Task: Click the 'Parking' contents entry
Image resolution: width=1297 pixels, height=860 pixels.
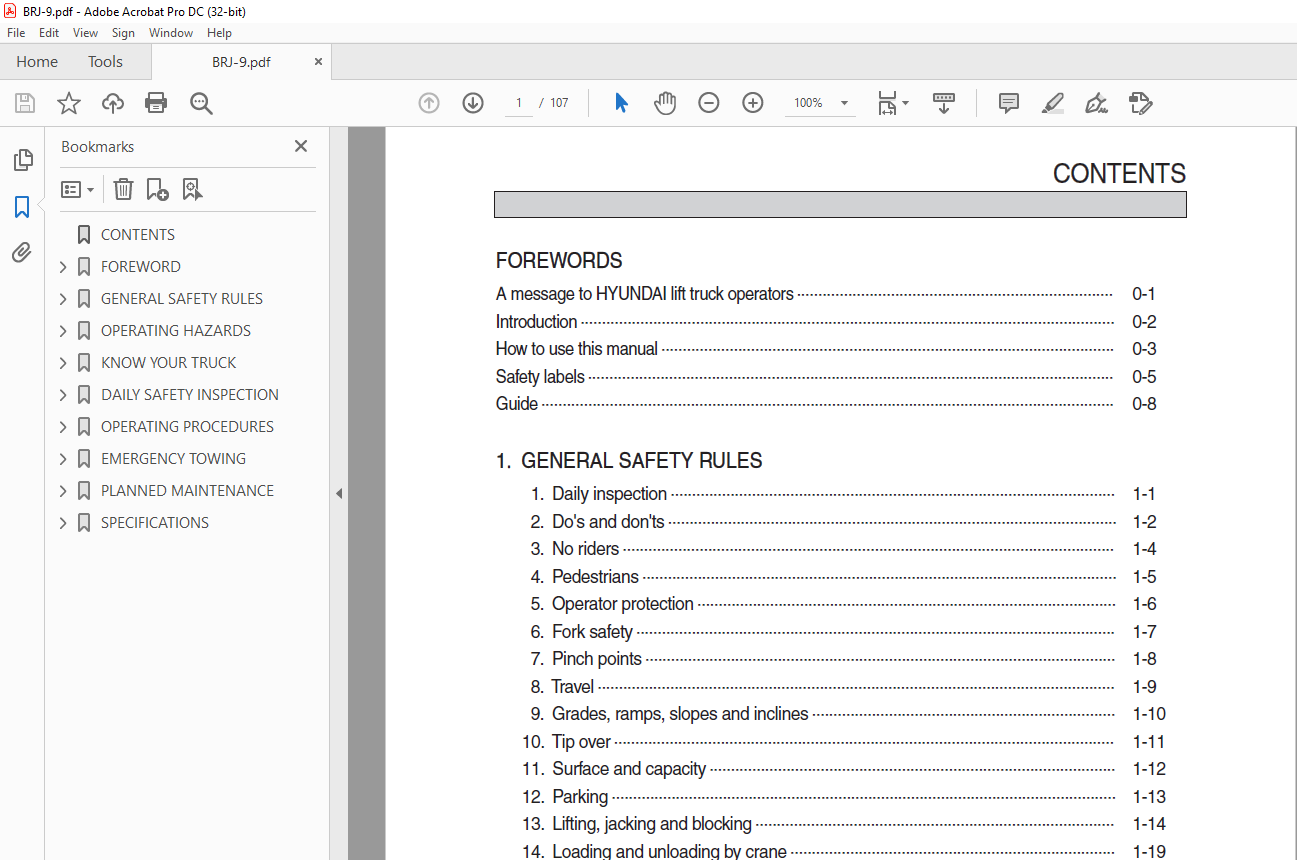Action: 580,797
